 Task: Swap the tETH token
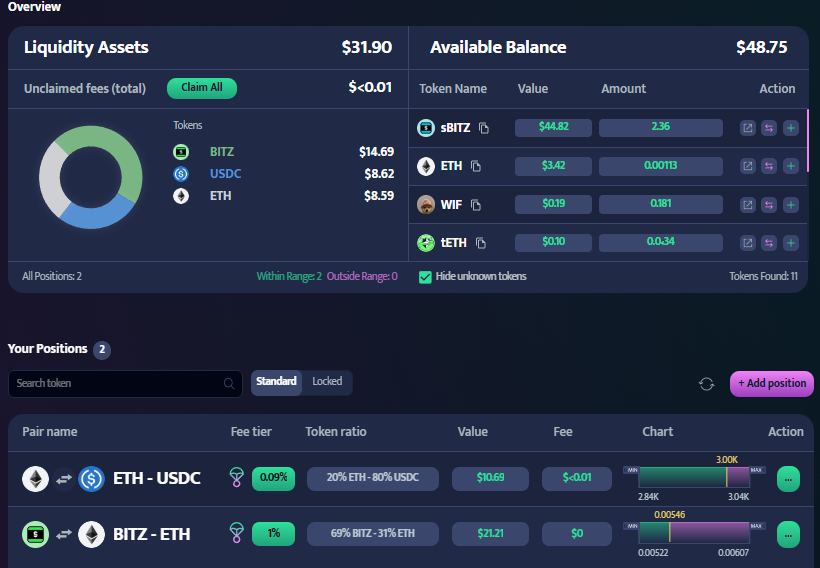[769, 243]
